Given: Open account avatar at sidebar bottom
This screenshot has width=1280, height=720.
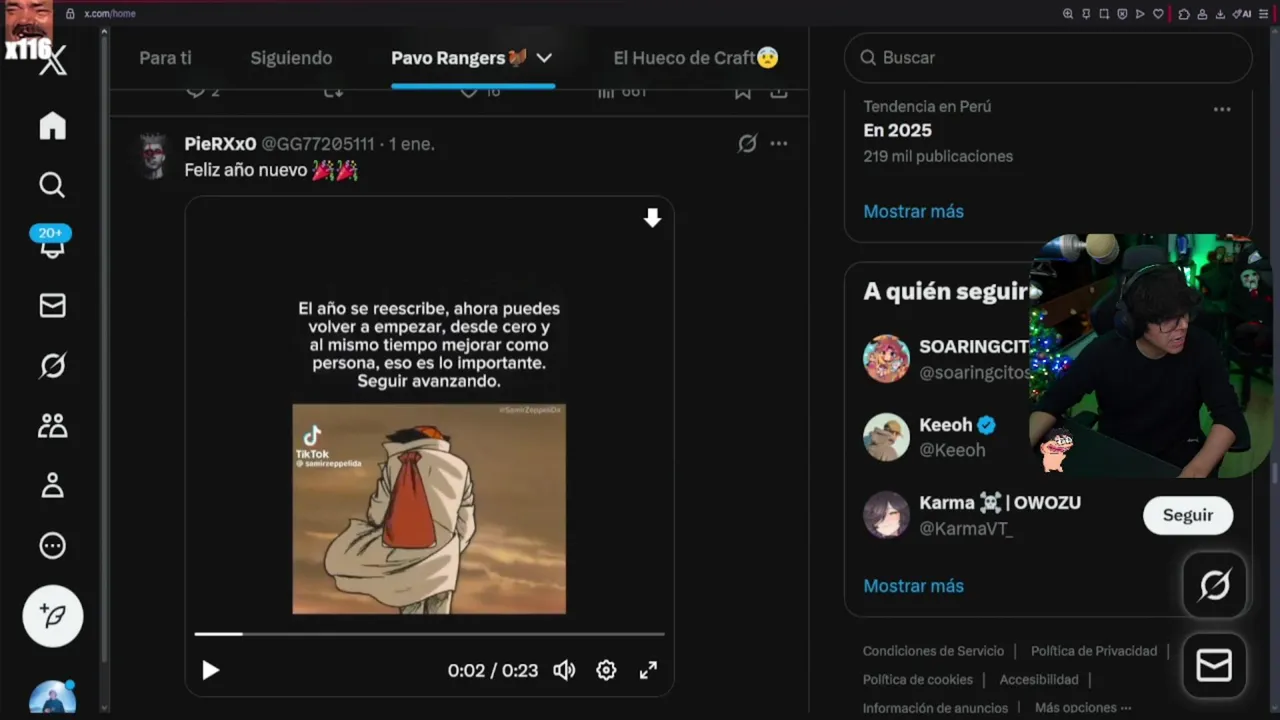Looking at the screenshot, I should [52, 697].
